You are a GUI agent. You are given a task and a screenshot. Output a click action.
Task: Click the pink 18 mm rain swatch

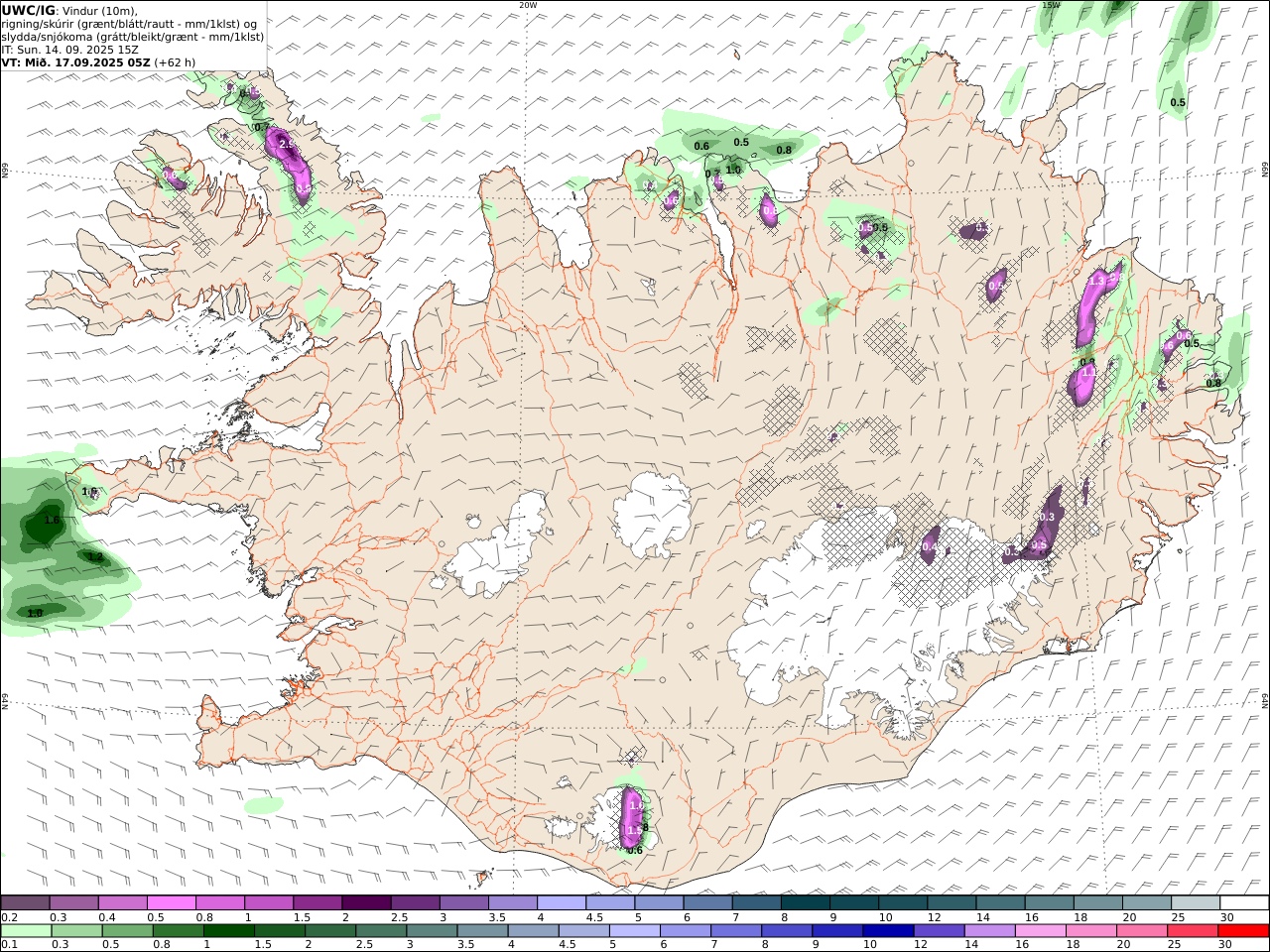[x=1090, y=930]
